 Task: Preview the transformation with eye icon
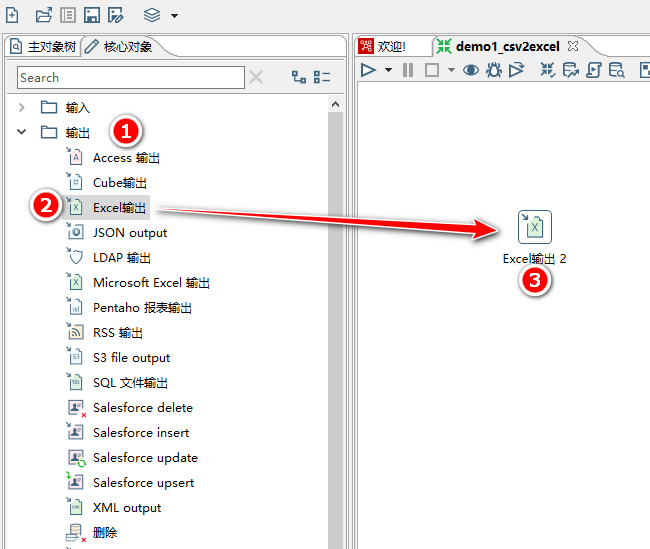point(471,70)
